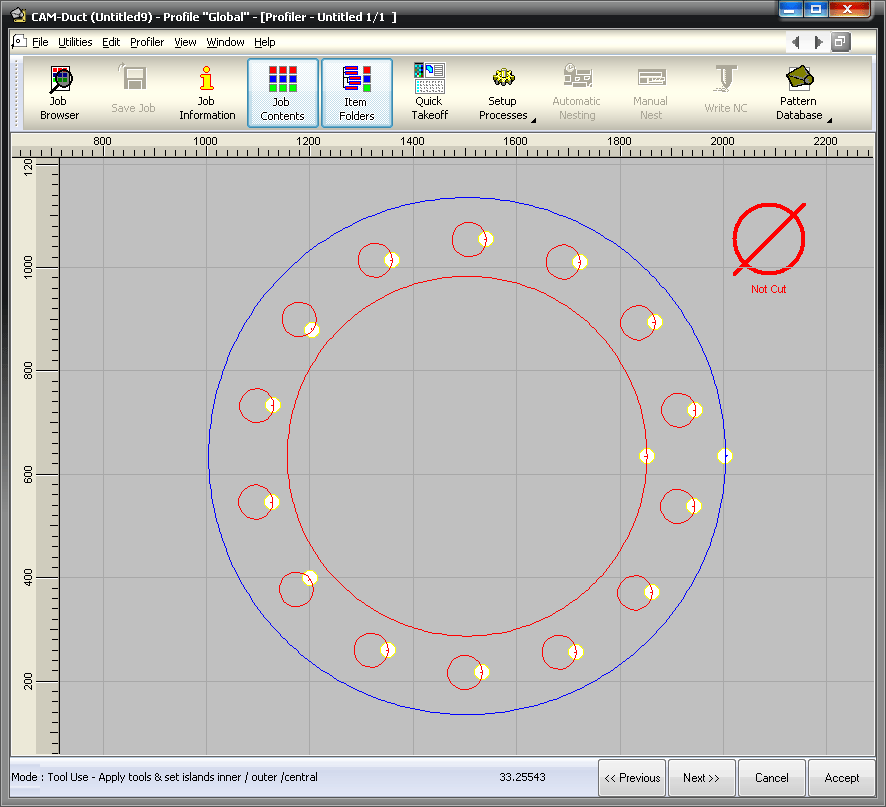Viewport: 886px width, 807px height.
Task: Toggle the Job Contents view
Action: (283, 93)
